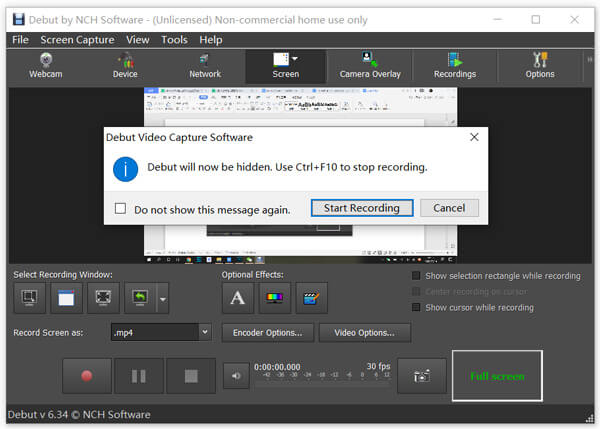Click Cancel in the dialog
This screenshot has height=429, width=600.
click(x=449, y=208)
